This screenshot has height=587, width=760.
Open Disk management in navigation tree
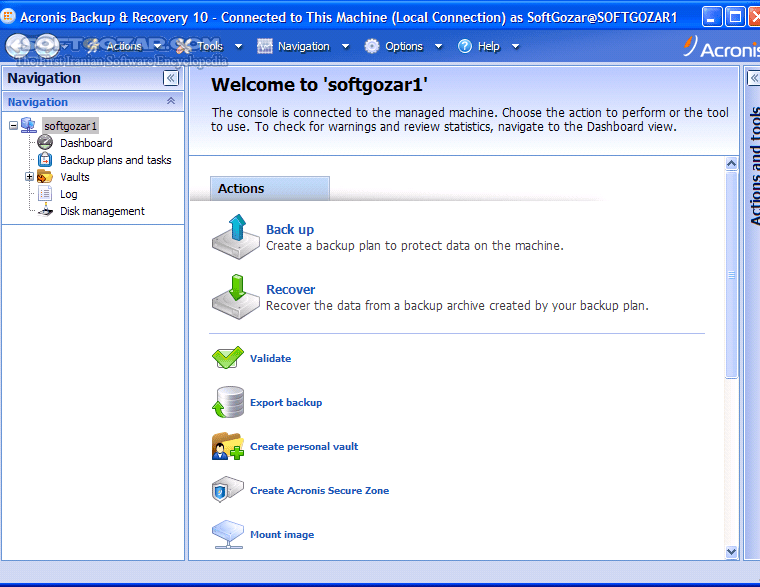click(102, 211)
